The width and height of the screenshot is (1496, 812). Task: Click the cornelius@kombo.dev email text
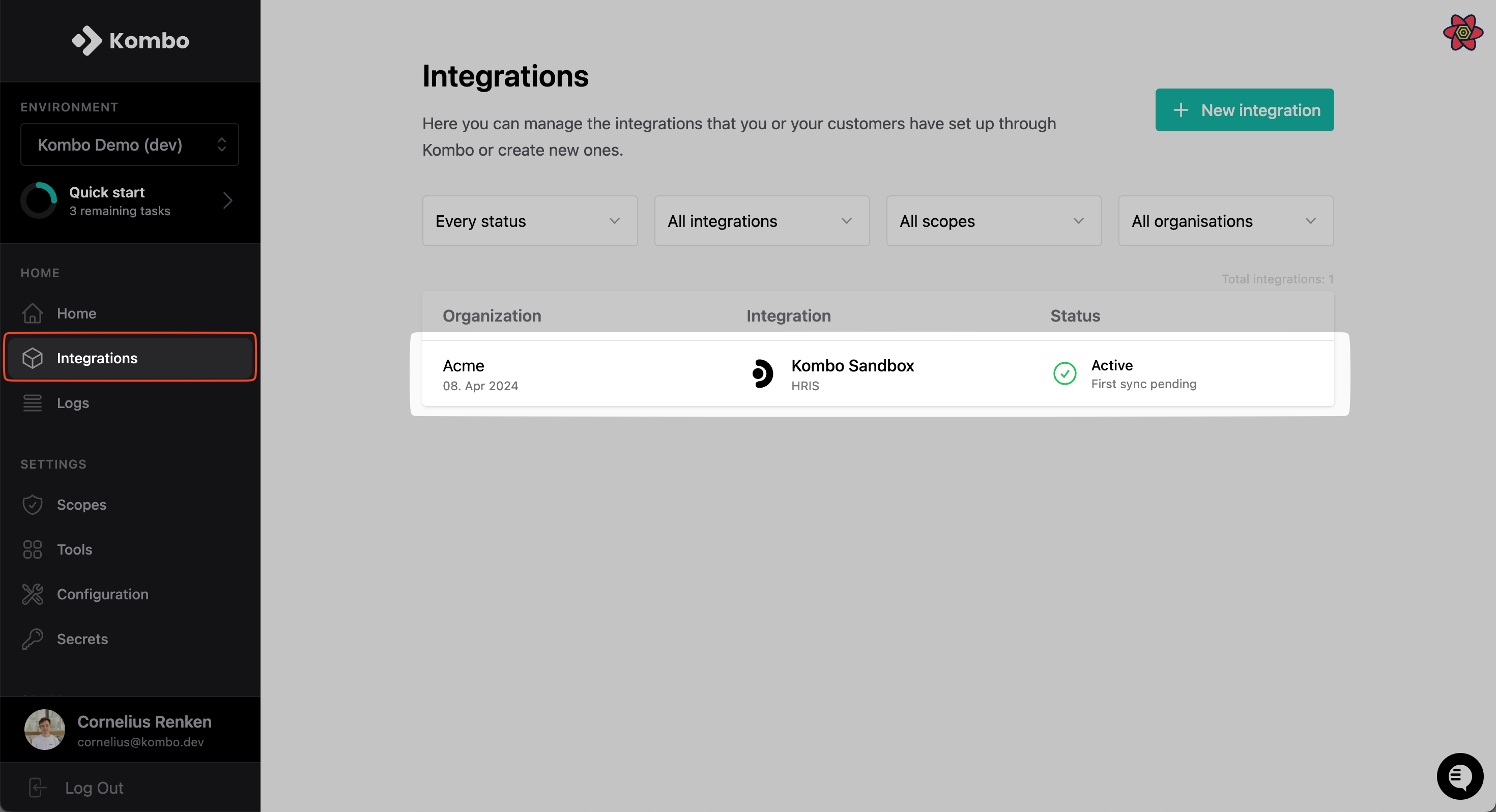[140, 742]
